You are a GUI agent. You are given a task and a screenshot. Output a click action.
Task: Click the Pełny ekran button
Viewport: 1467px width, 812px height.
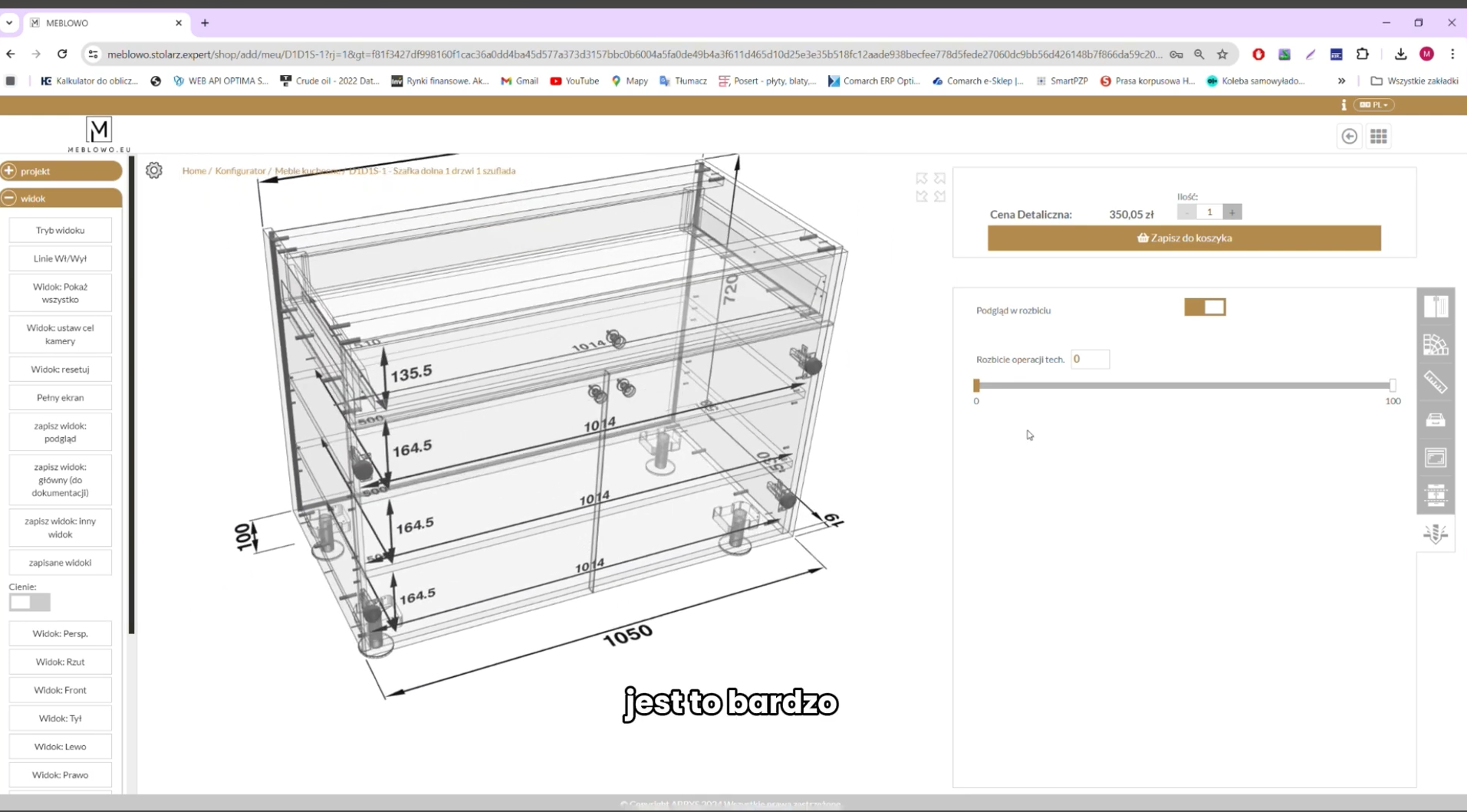tap(60, 398)
